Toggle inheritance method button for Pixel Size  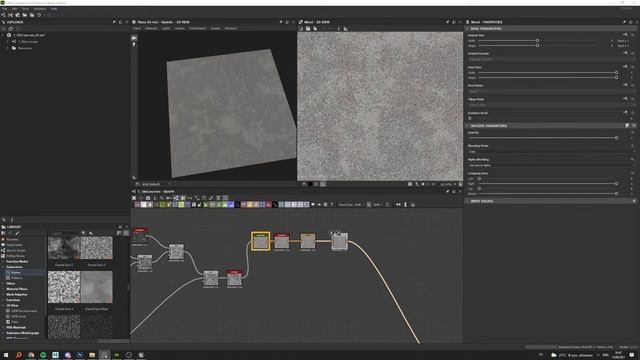pos(625,67)
